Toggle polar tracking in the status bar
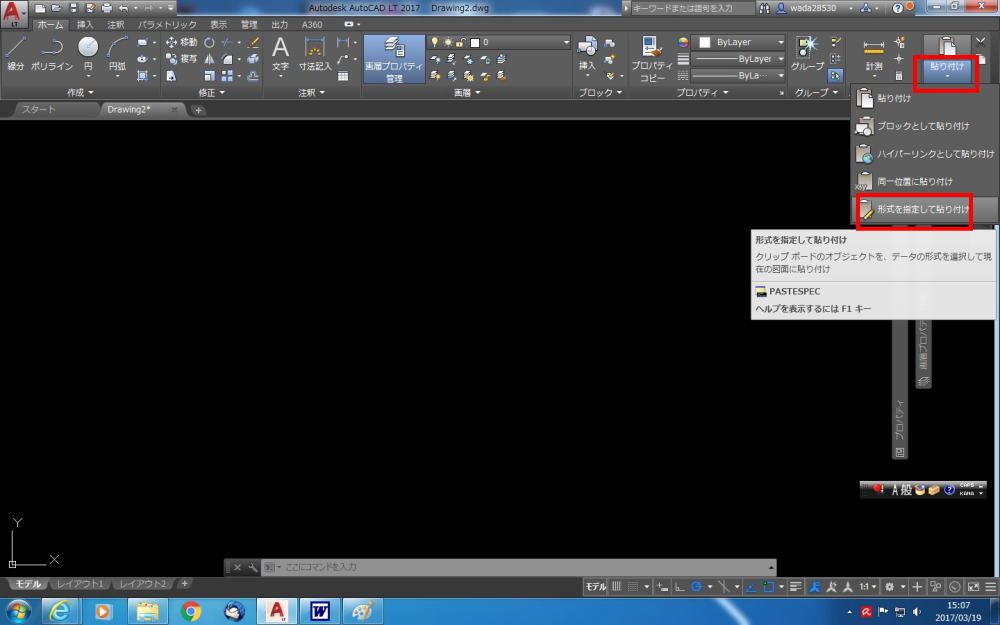The width and height of the screenshot is (1000, 625). [696, 587]
